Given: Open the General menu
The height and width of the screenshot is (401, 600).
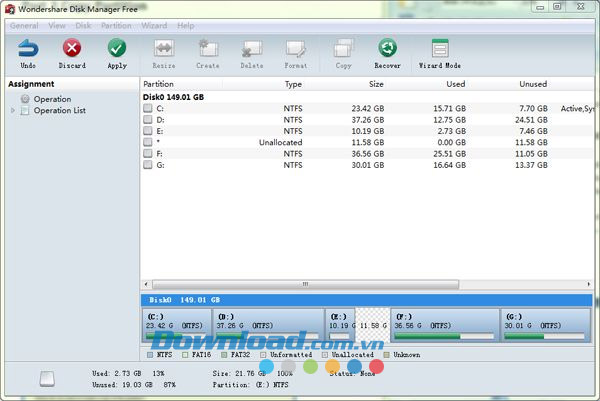Looking at the screenshot, I should pos(24,26).
